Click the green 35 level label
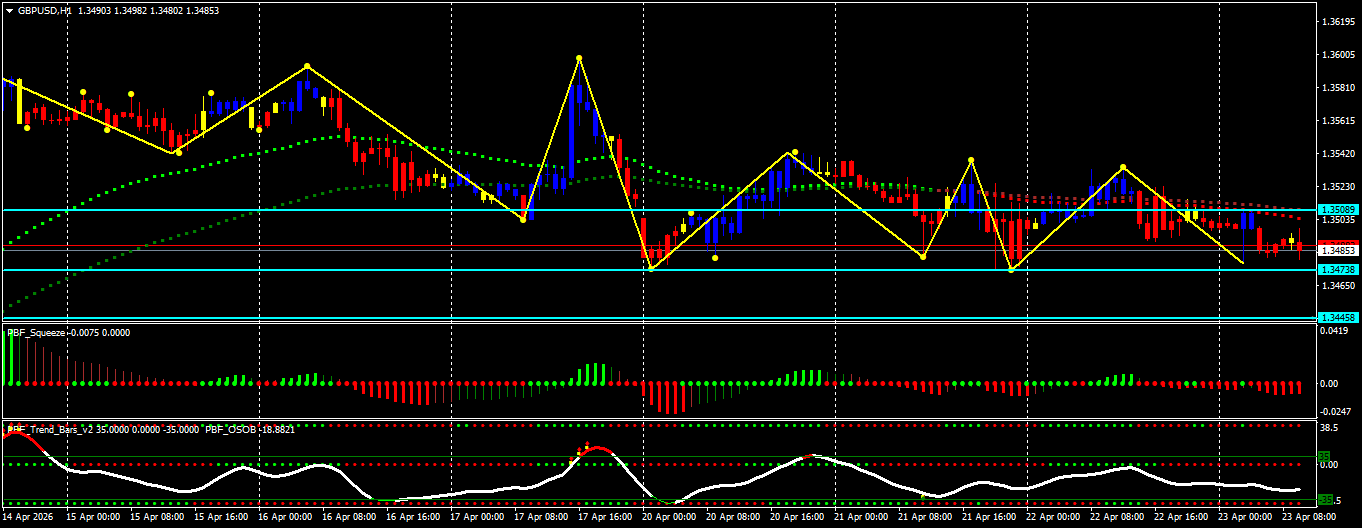1362x528 pixels. pyautogui.click(x=1326, y=456)
